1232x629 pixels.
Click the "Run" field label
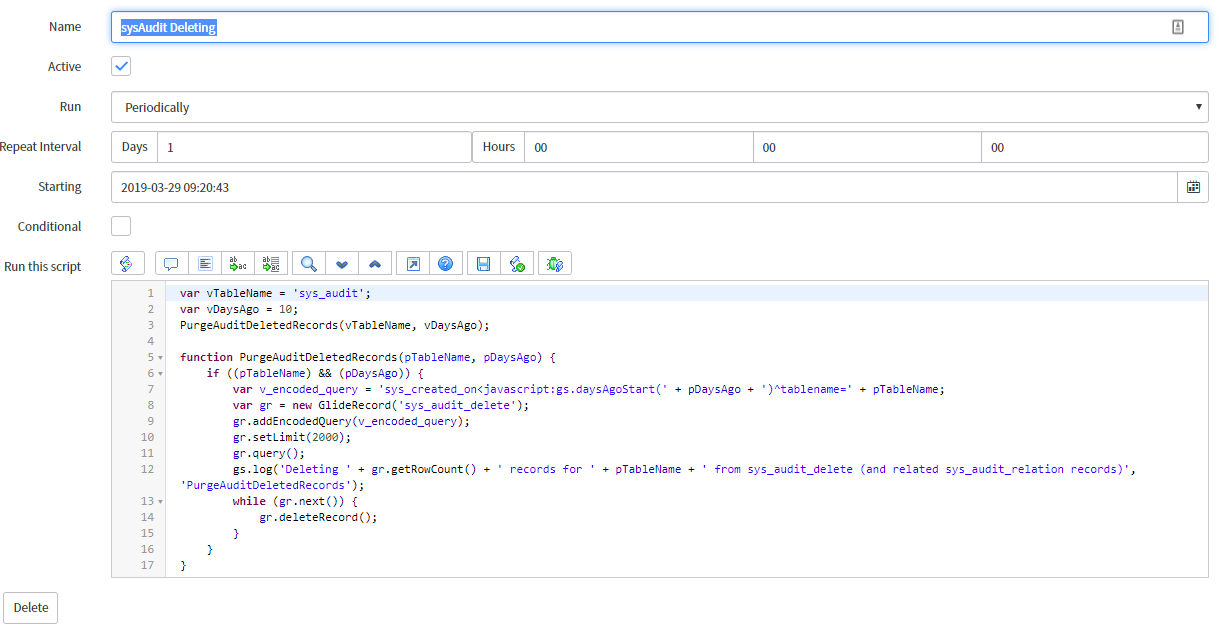(71, 106)
